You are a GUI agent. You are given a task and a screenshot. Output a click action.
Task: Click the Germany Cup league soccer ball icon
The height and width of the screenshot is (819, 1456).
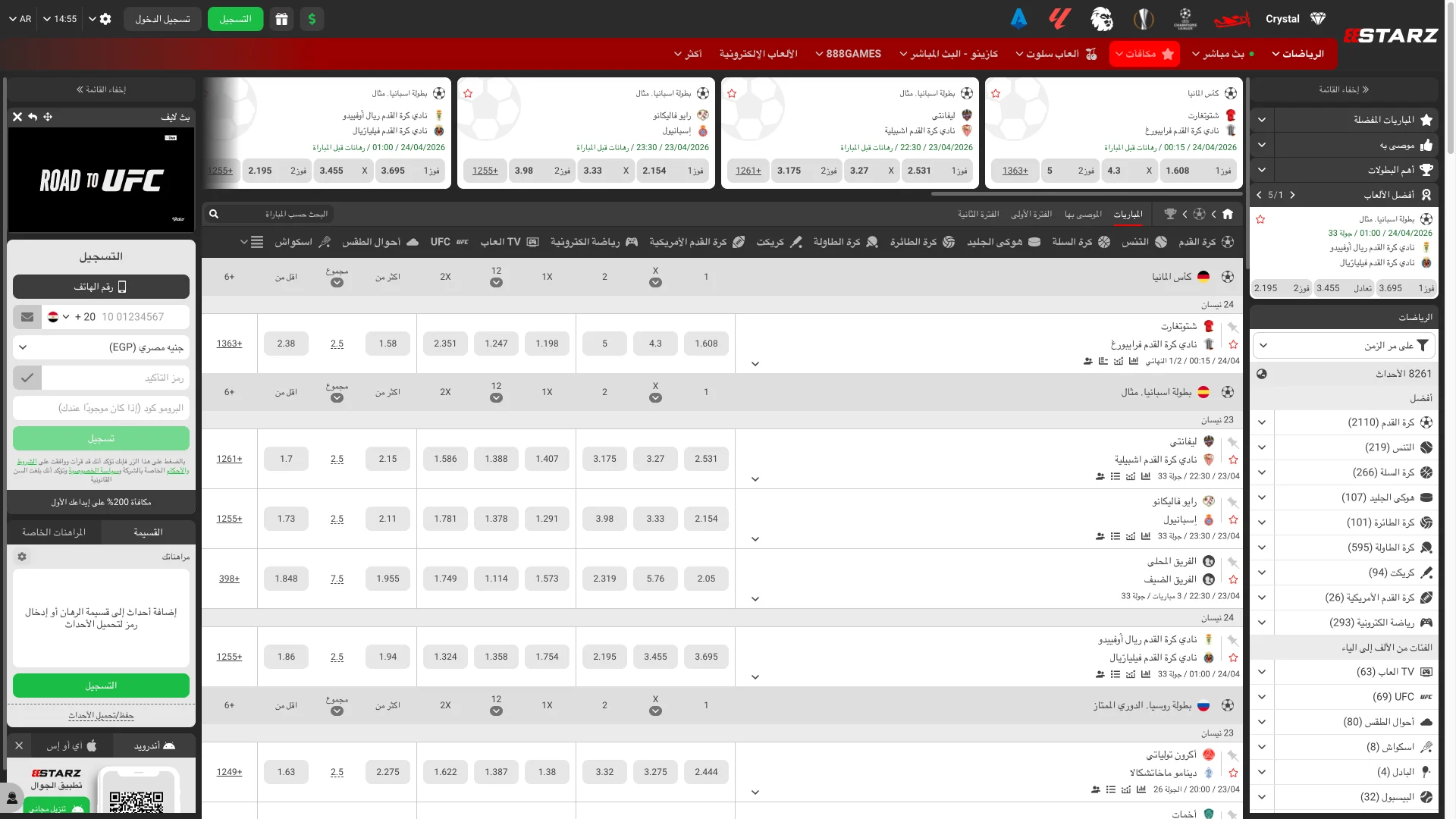1228,277
